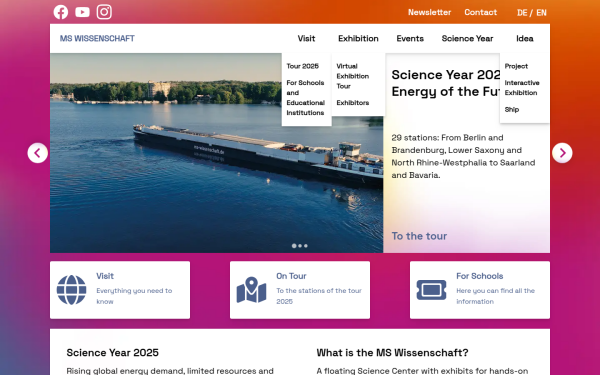Select Tour 2025 submenu entry
The height and width of the screenshot is (375, 600).
point(302,66)
